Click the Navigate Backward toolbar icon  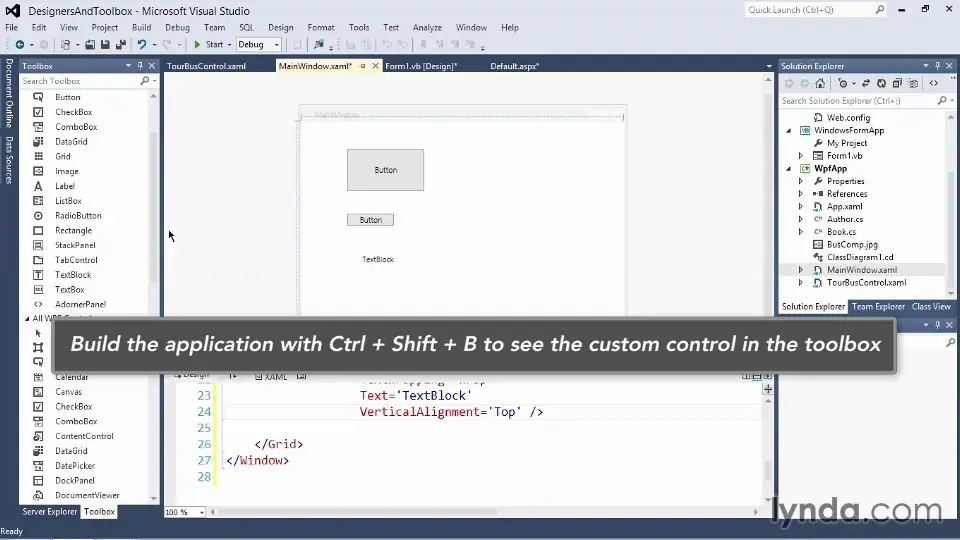(x=20, y=45)
